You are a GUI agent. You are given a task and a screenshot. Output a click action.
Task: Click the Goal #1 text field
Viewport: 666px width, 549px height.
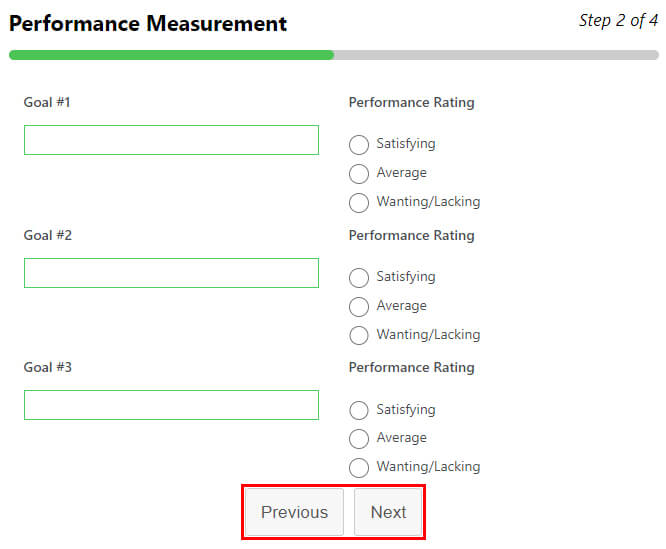171,140
